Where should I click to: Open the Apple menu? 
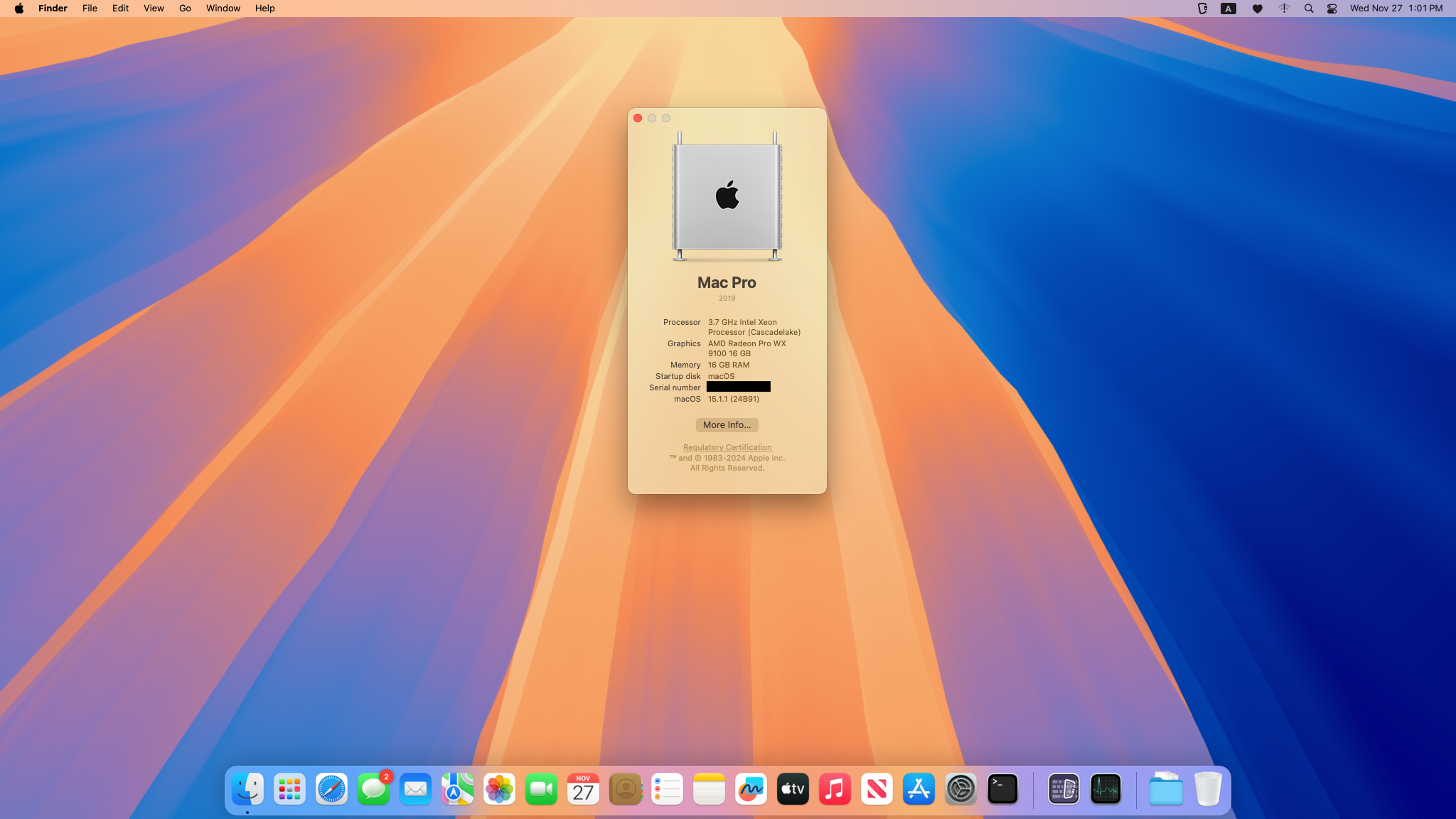click(x=19, y=9)
